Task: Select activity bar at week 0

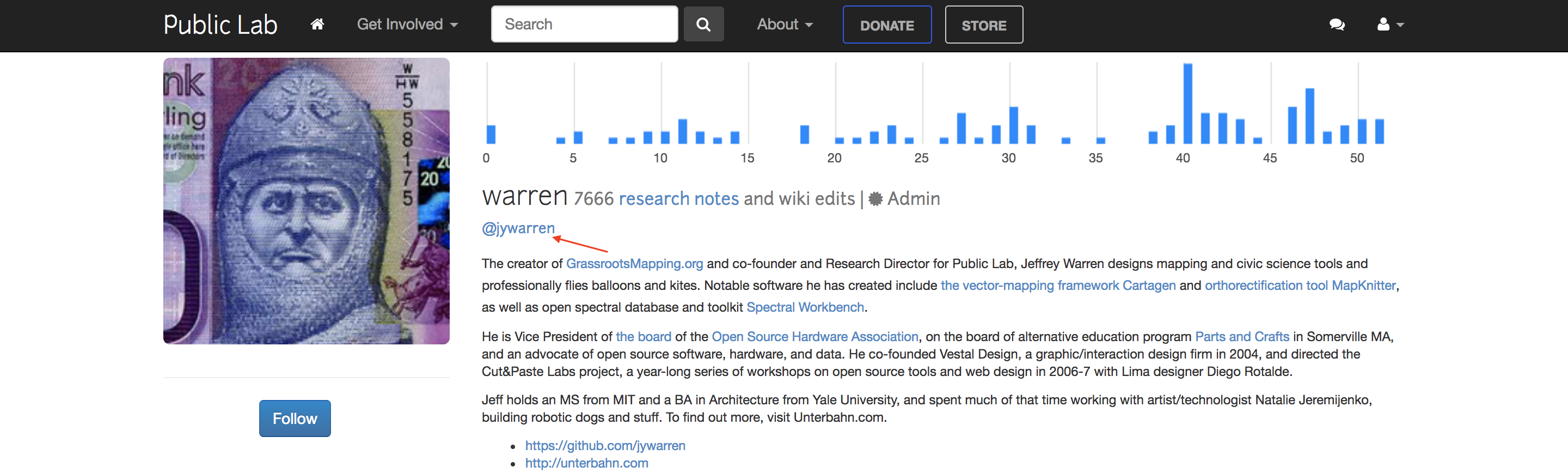Action: [x=491, y=134]
